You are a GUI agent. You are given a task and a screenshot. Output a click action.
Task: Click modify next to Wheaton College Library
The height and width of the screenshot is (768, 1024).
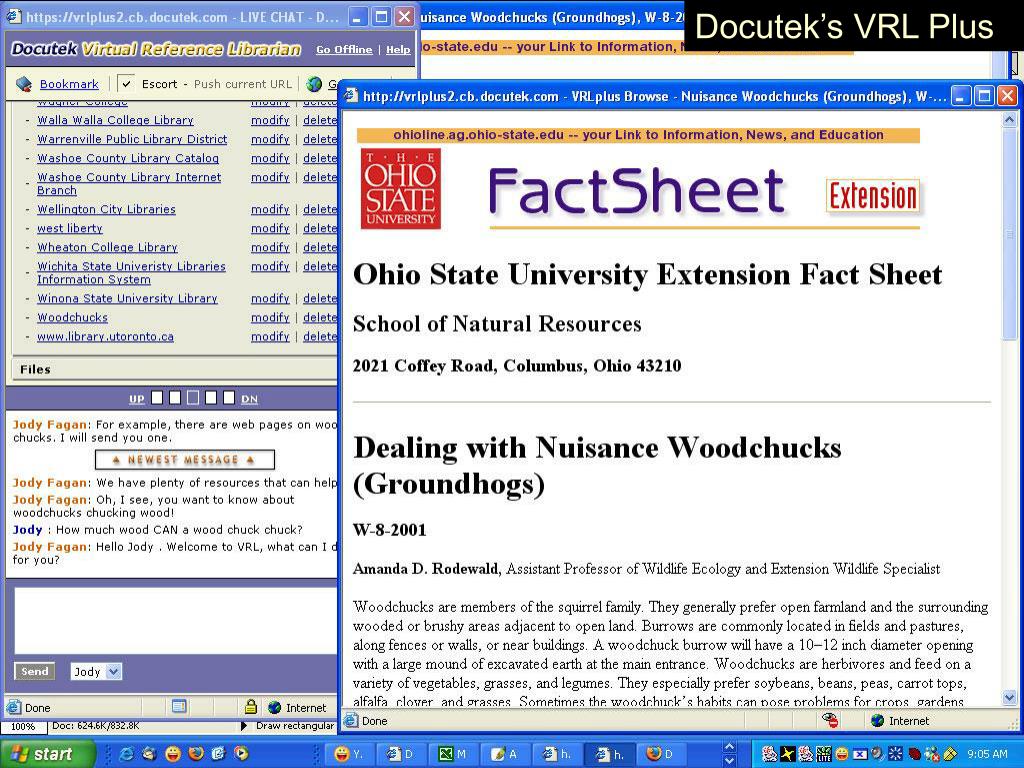tap(270, 248)
